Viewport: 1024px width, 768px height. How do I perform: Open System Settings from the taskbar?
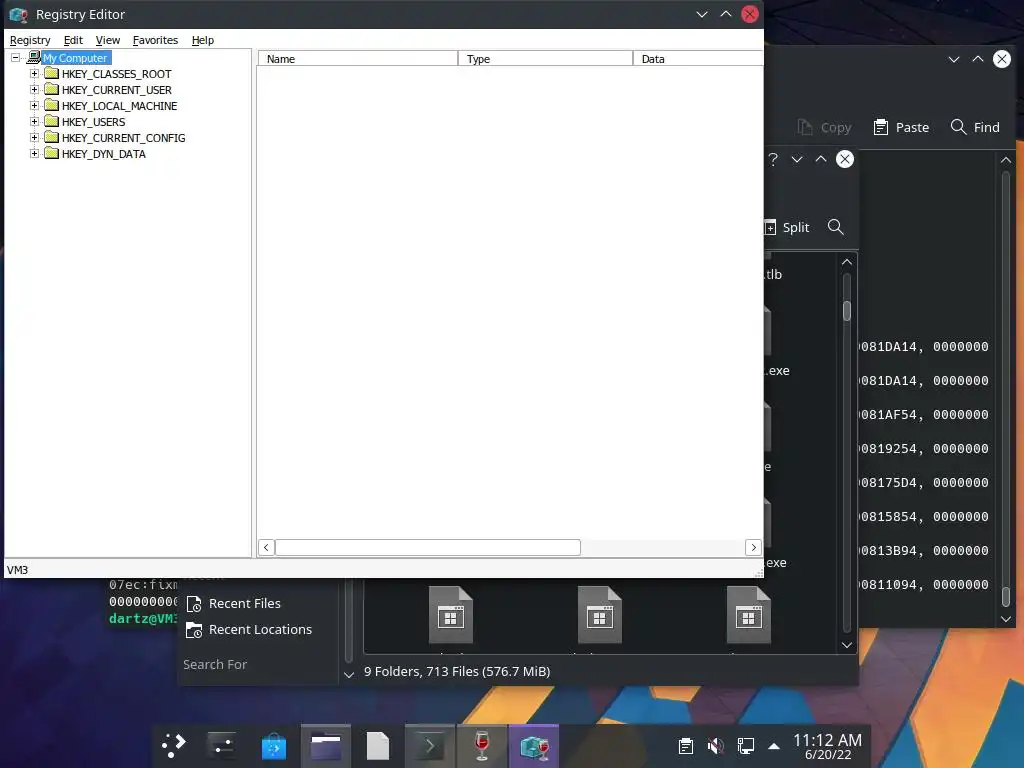coord(221,745)
